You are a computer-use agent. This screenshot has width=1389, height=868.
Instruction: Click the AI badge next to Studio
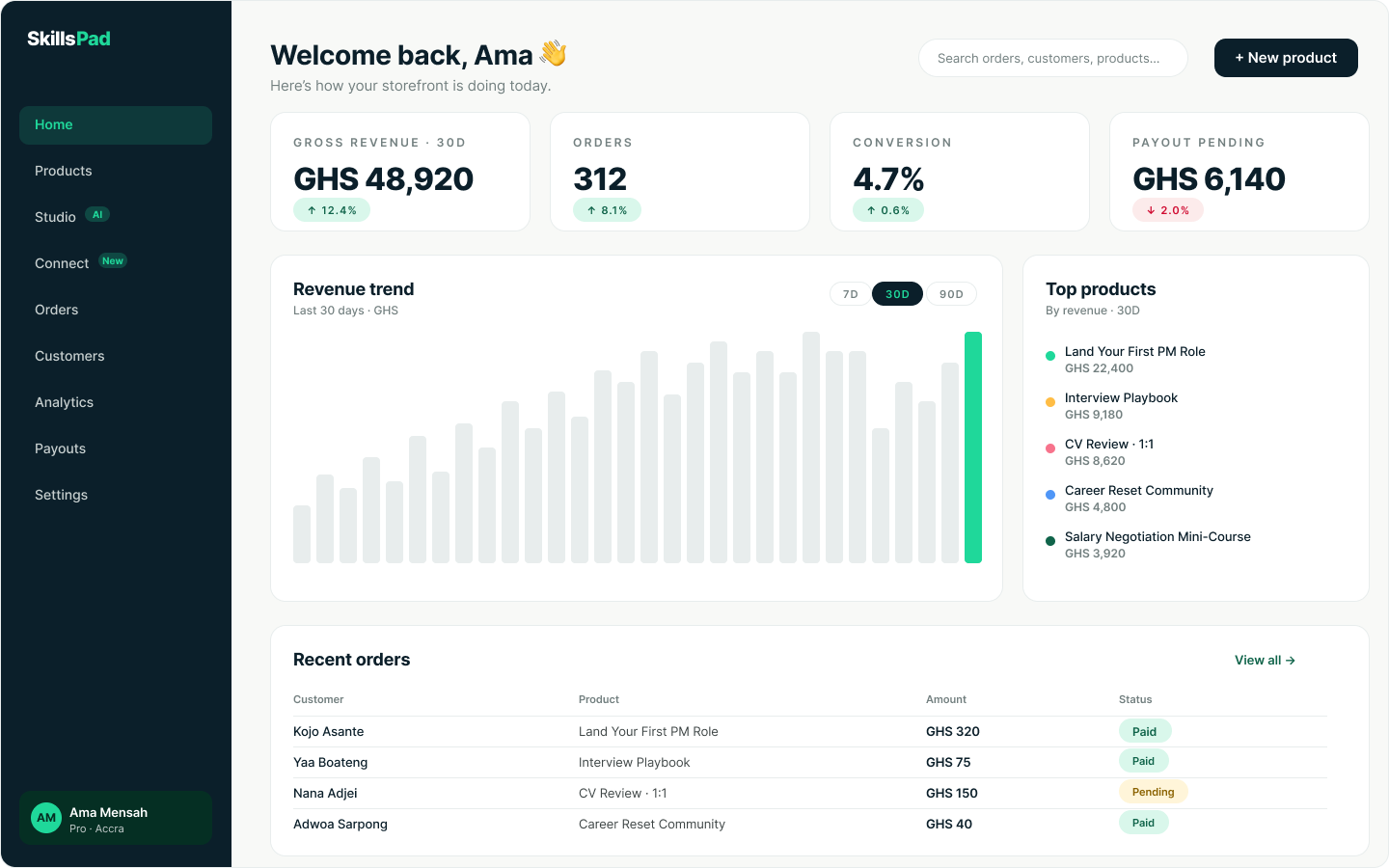click(97, 215)
